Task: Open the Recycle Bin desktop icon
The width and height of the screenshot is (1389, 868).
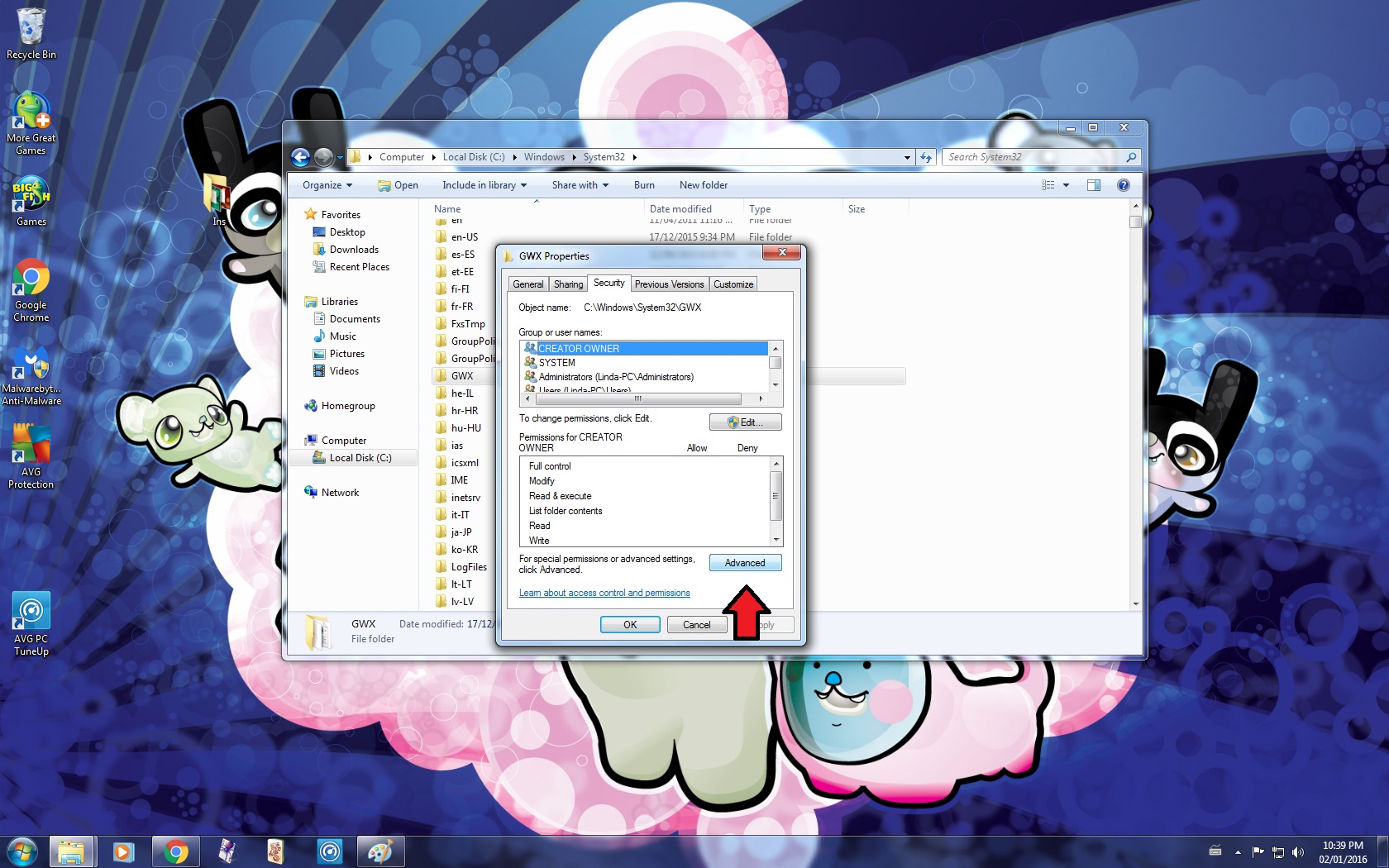Action: 31,33
